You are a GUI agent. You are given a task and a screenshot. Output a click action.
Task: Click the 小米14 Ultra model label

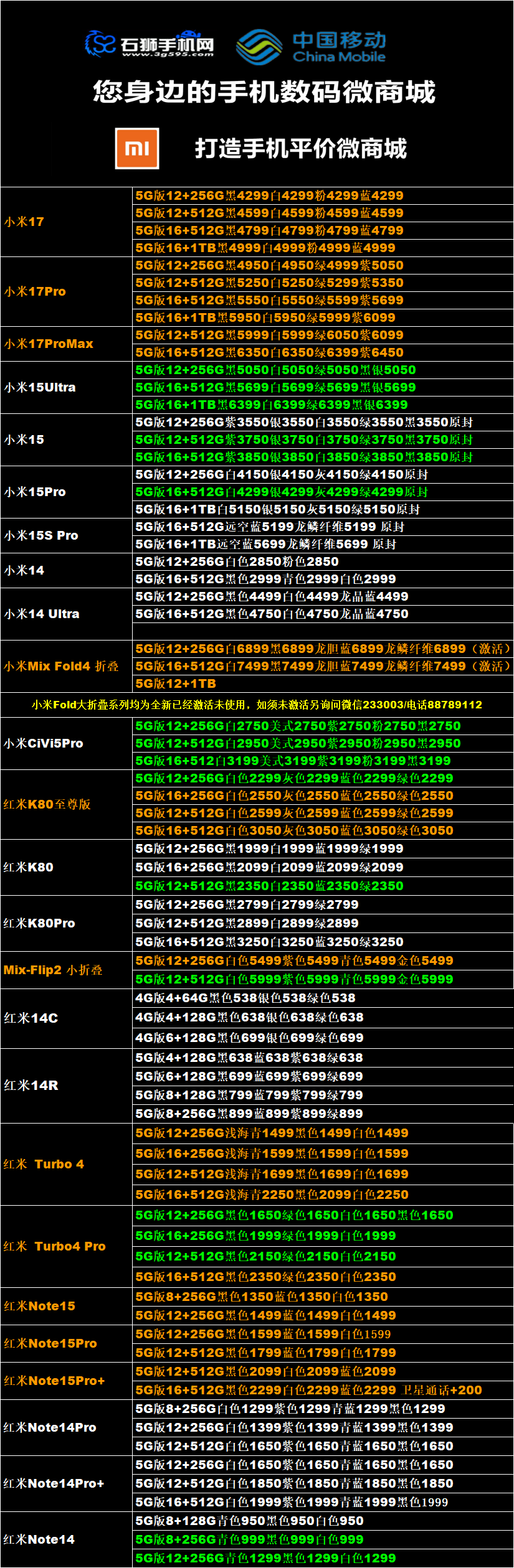42,614
